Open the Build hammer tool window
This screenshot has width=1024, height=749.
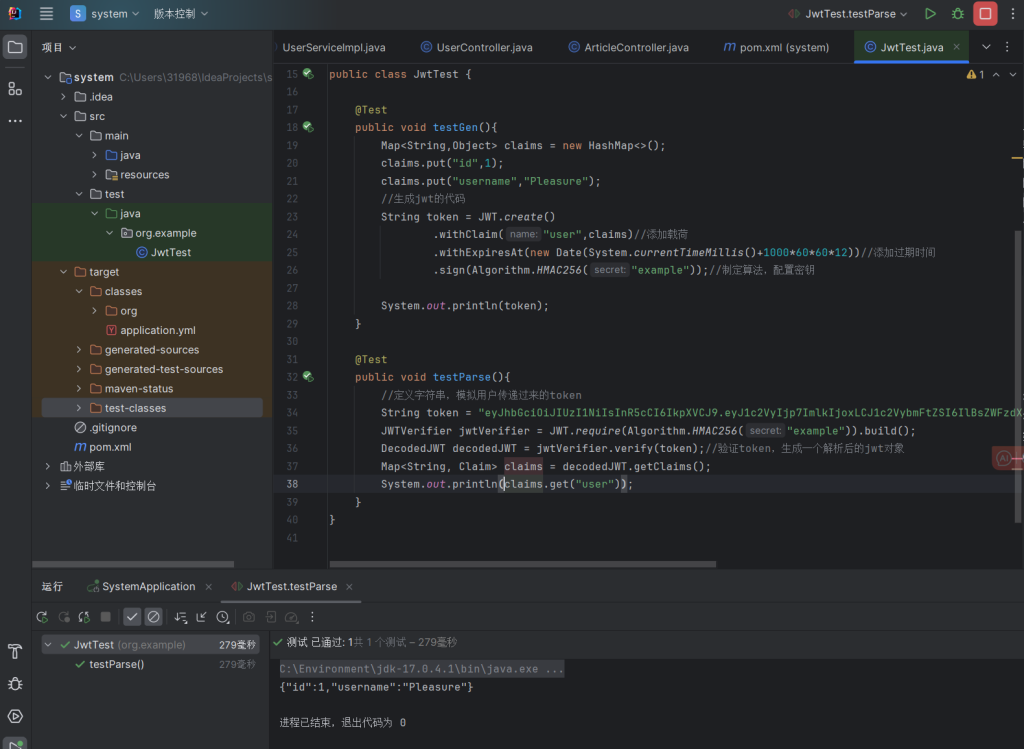[15, 652]
